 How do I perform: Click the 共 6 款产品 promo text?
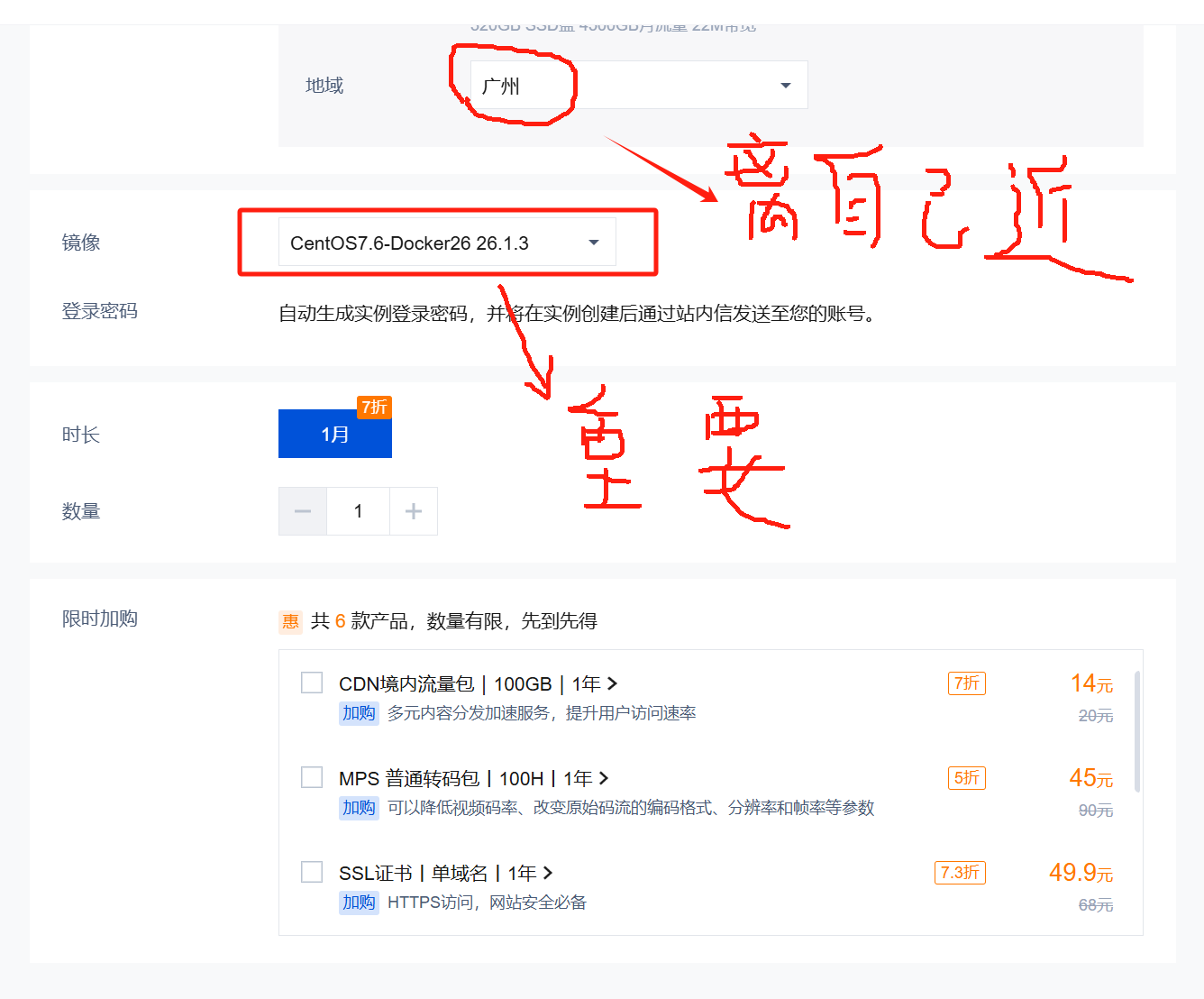pyautogui.click(x=453, y=621)
